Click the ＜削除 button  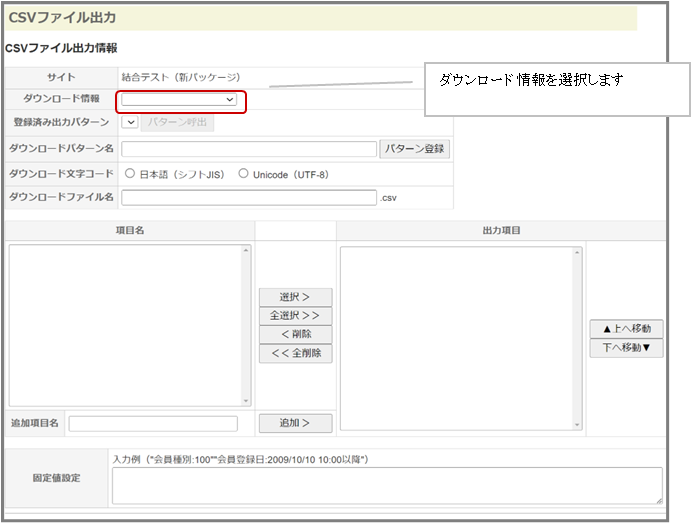(x=295, y=334)
